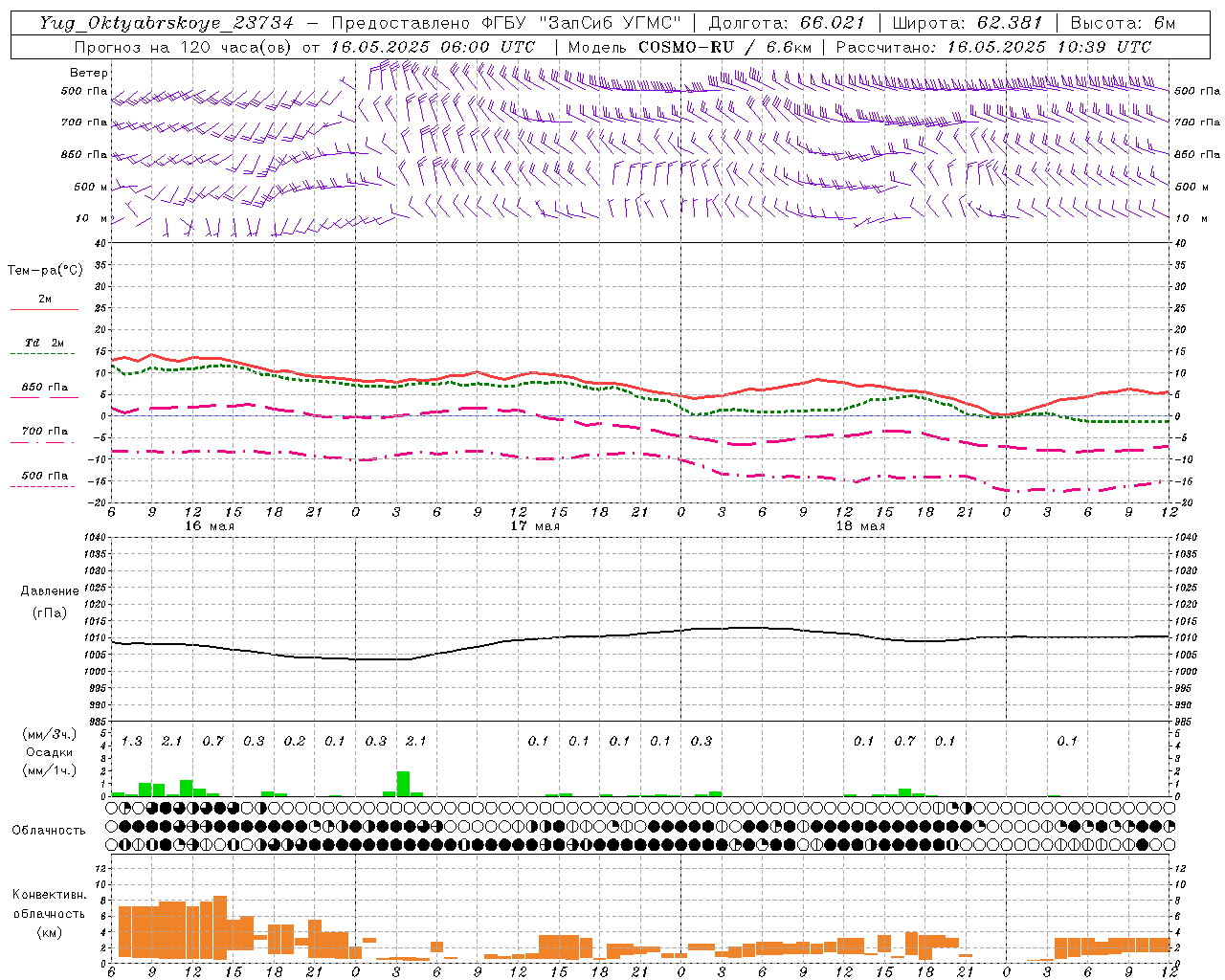The width and height of the screenshot is (1225, 980).
Task: Click the elevation label Высота: 6м
Action: pyautogui.click(x=1122, y=23)
